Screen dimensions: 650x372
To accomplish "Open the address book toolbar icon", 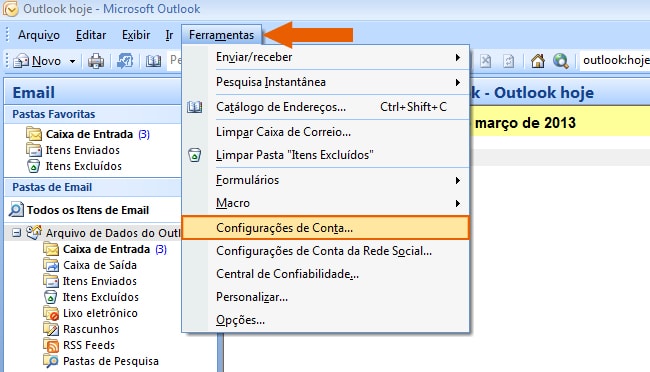I will [x=153, y=61].
